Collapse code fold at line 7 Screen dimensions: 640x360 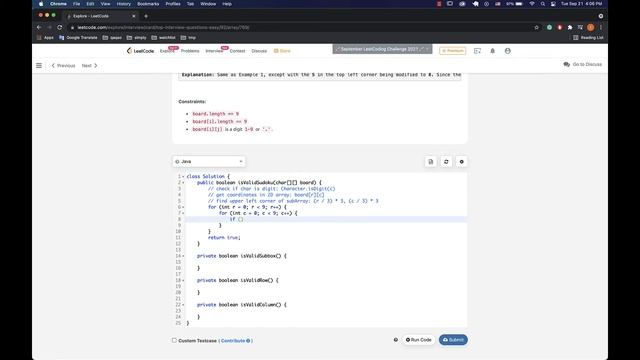coord(183,213)
